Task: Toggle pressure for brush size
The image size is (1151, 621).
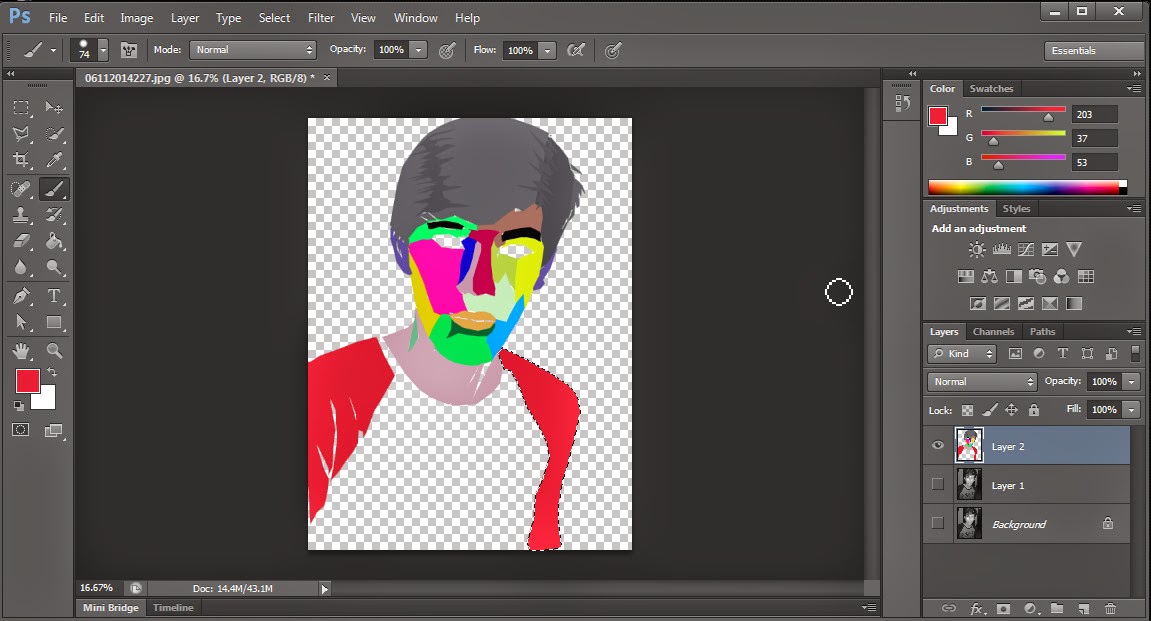Action: pyautogui.click(x=613, y=50)
